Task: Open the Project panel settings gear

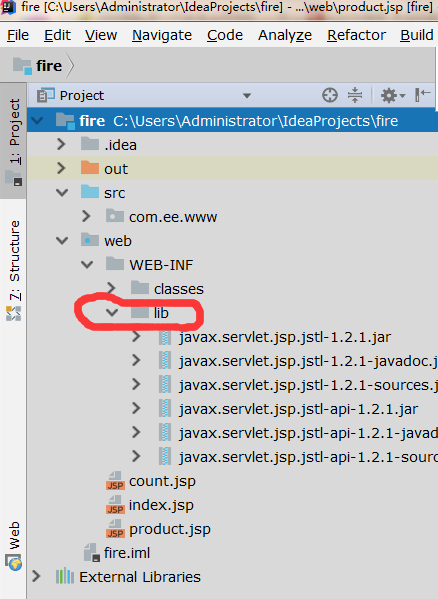Action: (x=393, y=95)
